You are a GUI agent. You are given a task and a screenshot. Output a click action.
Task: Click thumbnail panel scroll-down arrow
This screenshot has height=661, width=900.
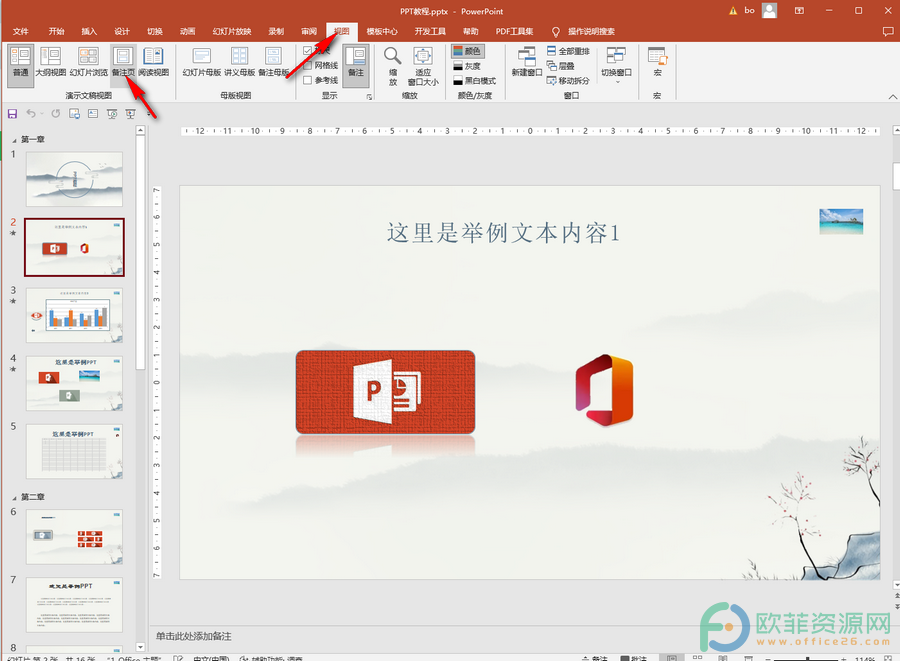[x=140, y=647]
